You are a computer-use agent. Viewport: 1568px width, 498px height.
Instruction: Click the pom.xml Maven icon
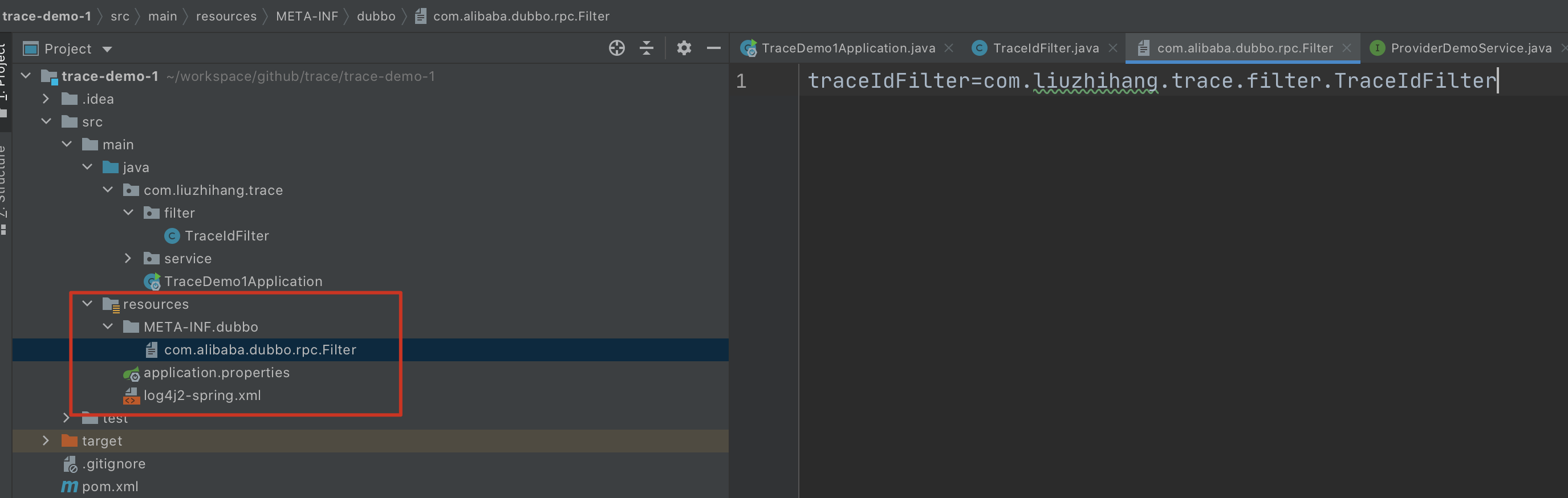[70, 487]
